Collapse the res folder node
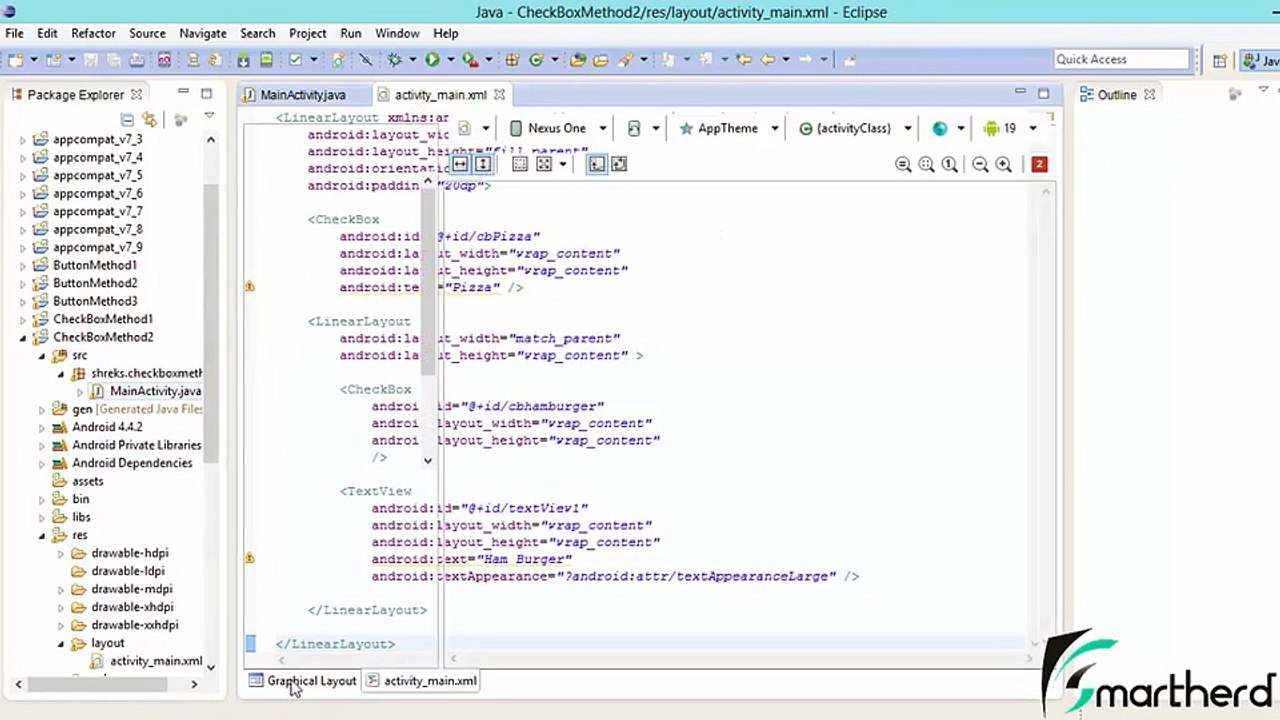The height and width of the screenshot is (720, 1280). point(42,536)
